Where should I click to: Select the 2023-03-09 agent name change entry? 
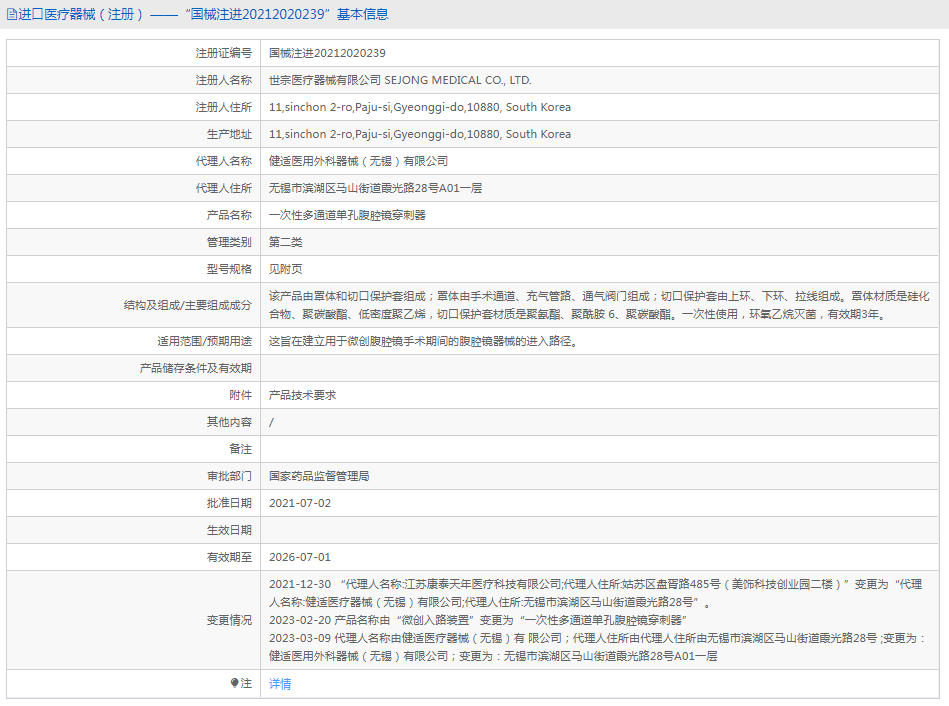pyautogui.click(x=598, y=647)
